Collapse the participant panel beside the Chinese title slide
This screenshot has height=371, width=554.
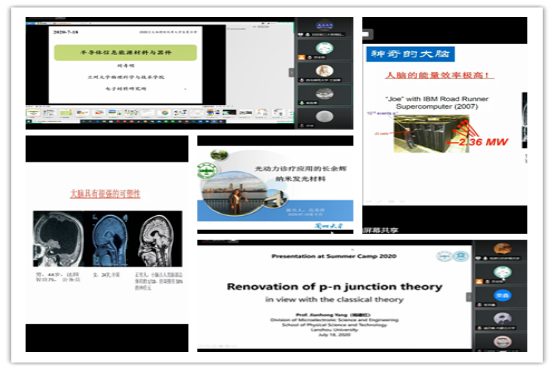(x=291, y=72)
